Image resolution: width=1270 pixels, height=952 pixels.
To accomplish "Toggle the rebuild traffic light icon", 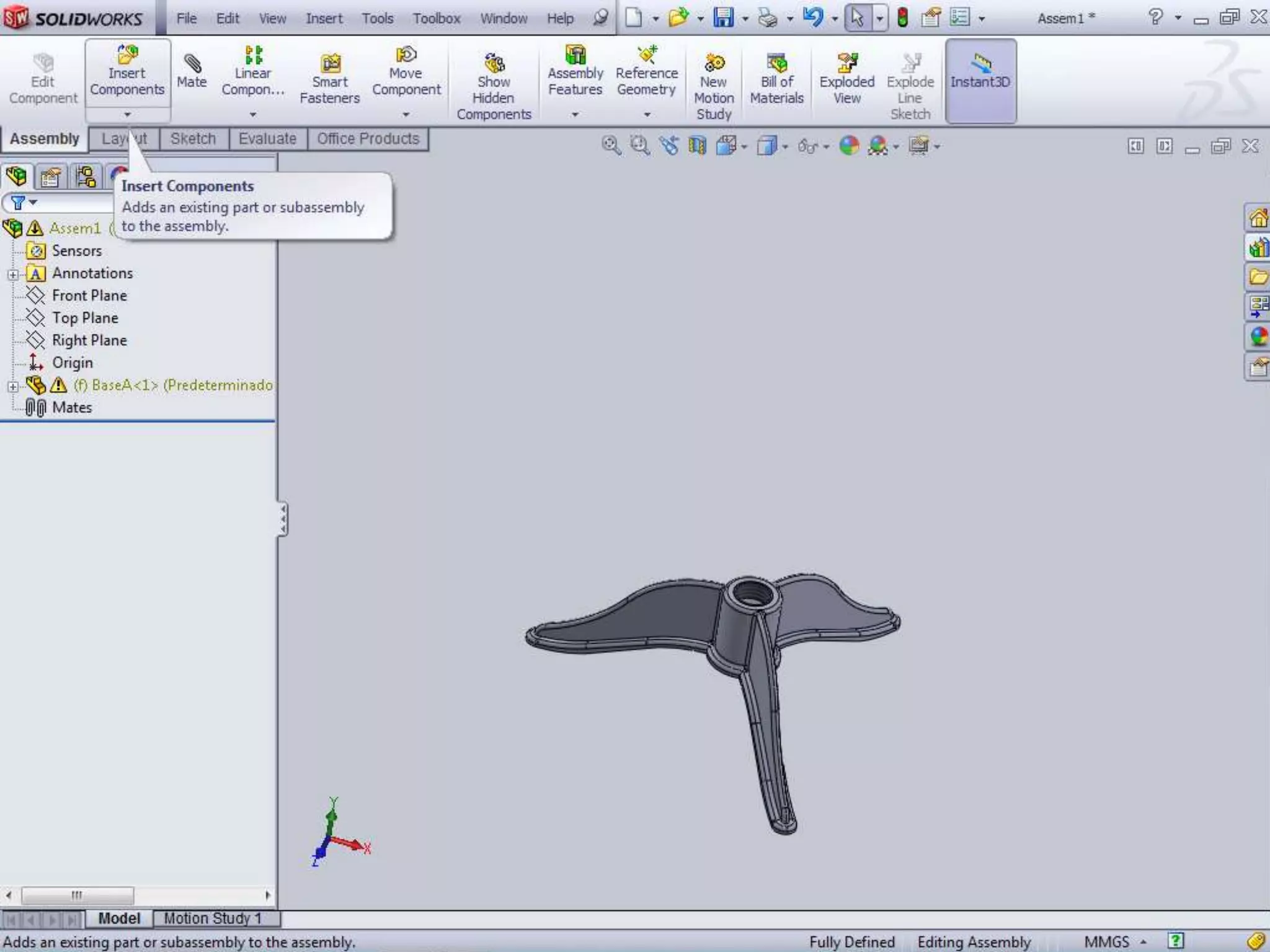I will coord(902,17).
